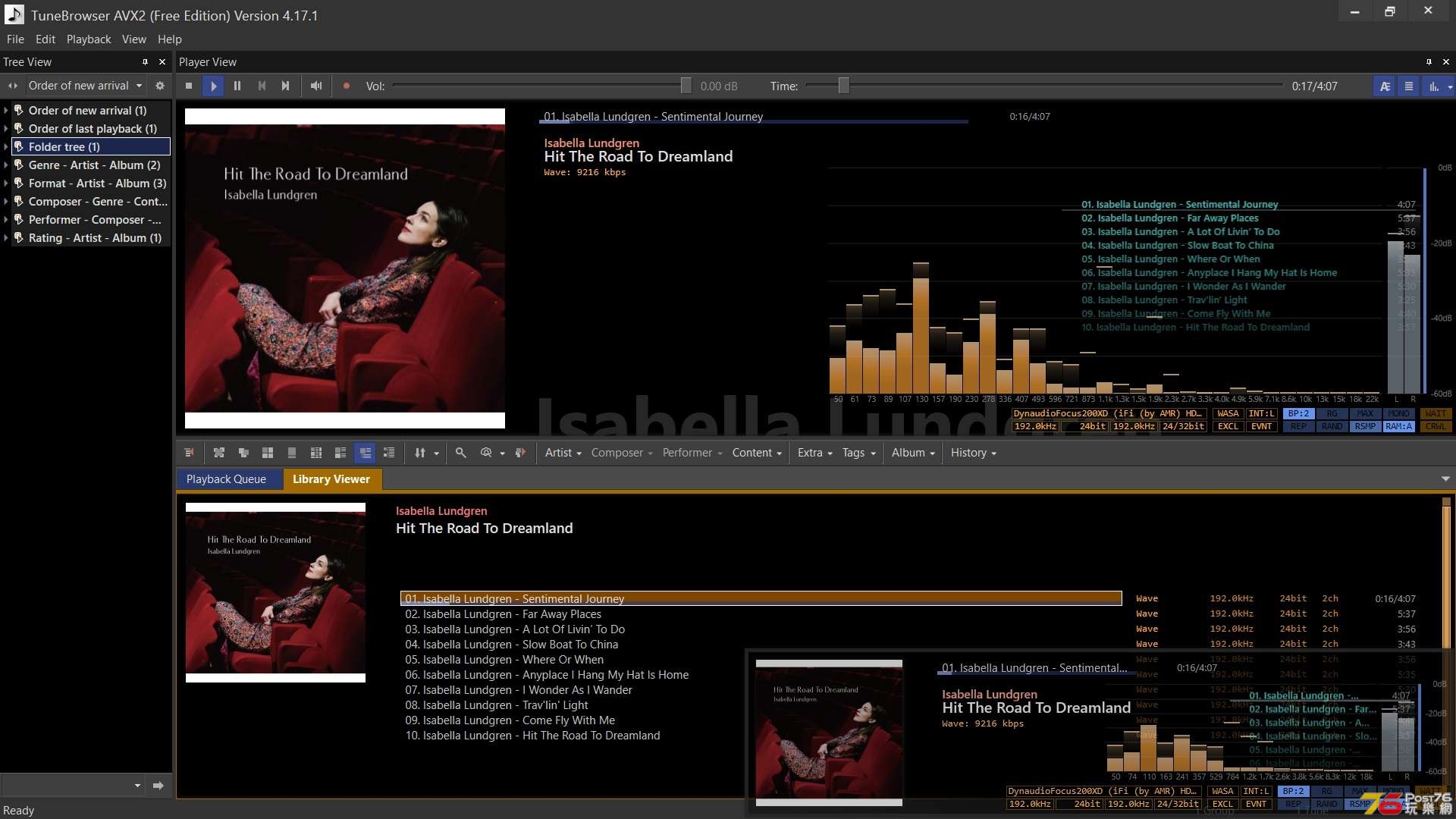Open the Extra dropdown

[814, 453]
